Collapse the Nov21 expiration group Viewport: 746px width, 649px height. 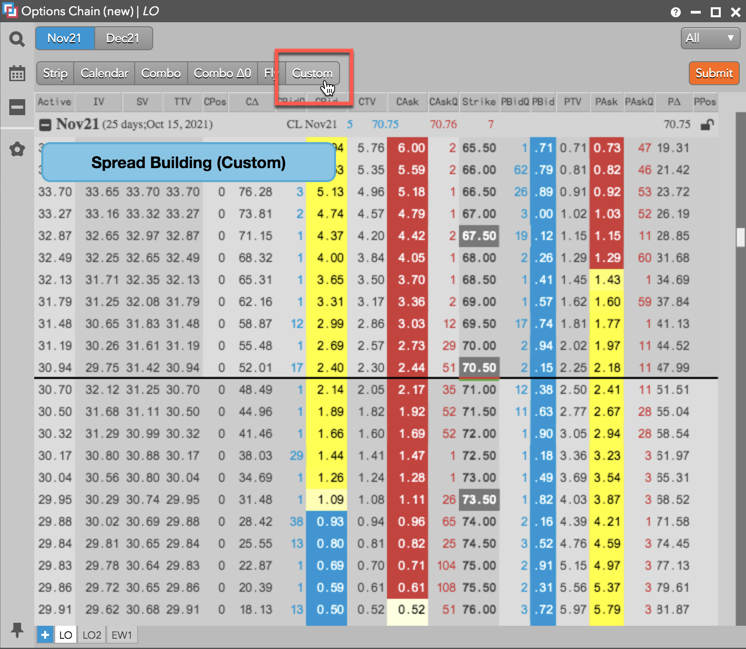click(45, 125)
